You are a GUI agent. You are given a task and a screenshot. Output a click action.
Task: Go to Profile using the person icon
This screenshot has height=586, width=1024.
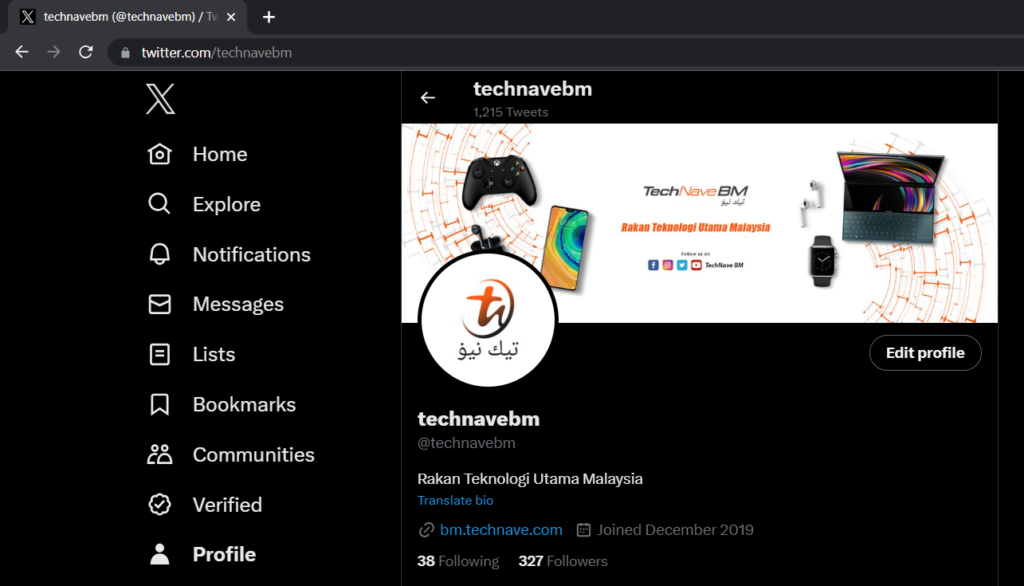(159, 554)
